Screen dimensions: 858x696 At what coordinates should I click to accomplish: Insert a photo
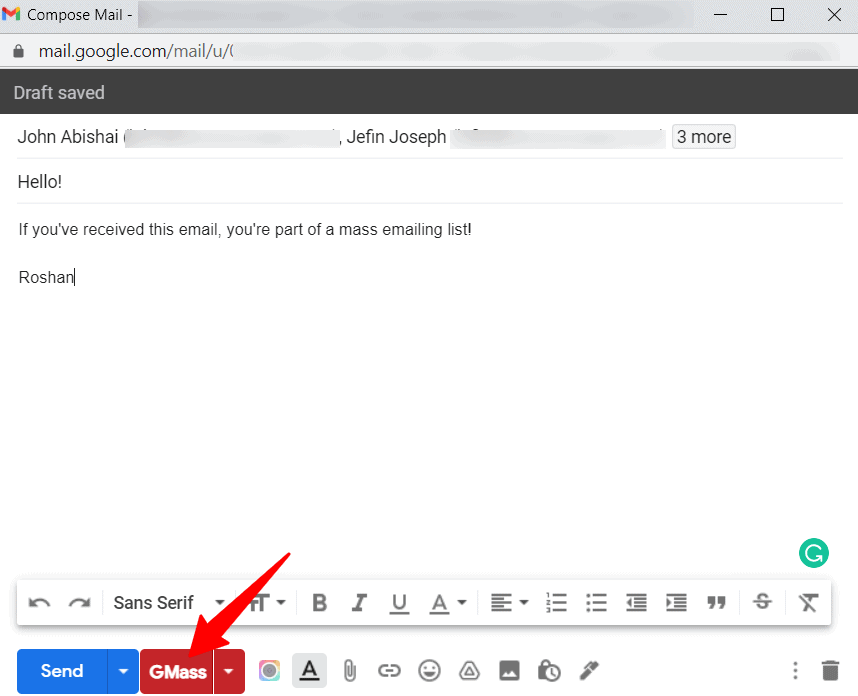[509, 671]
